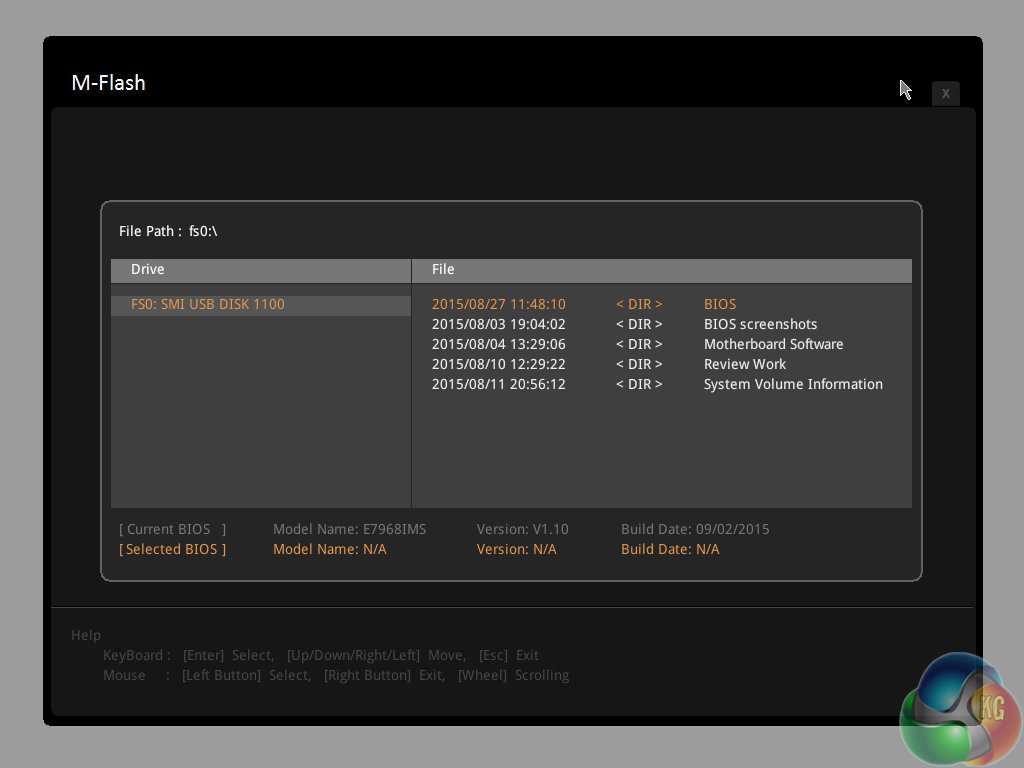The height and width of the screenshot is (768, 1024).
Task: Click the File column header
Action: (x=443, y=269)
